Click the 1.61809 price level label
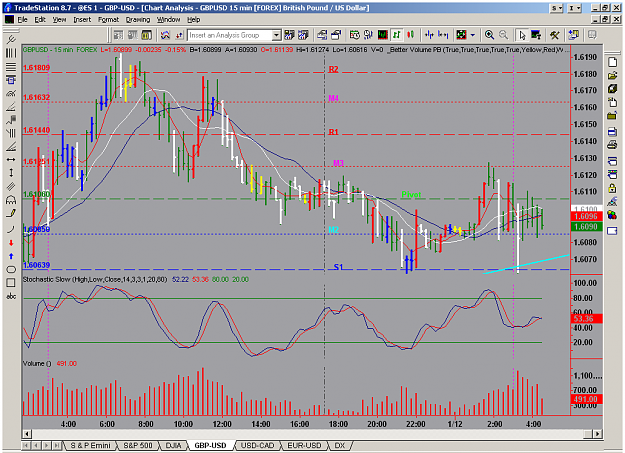The width and height of the screenshot is (625, 453). point(36,67)
